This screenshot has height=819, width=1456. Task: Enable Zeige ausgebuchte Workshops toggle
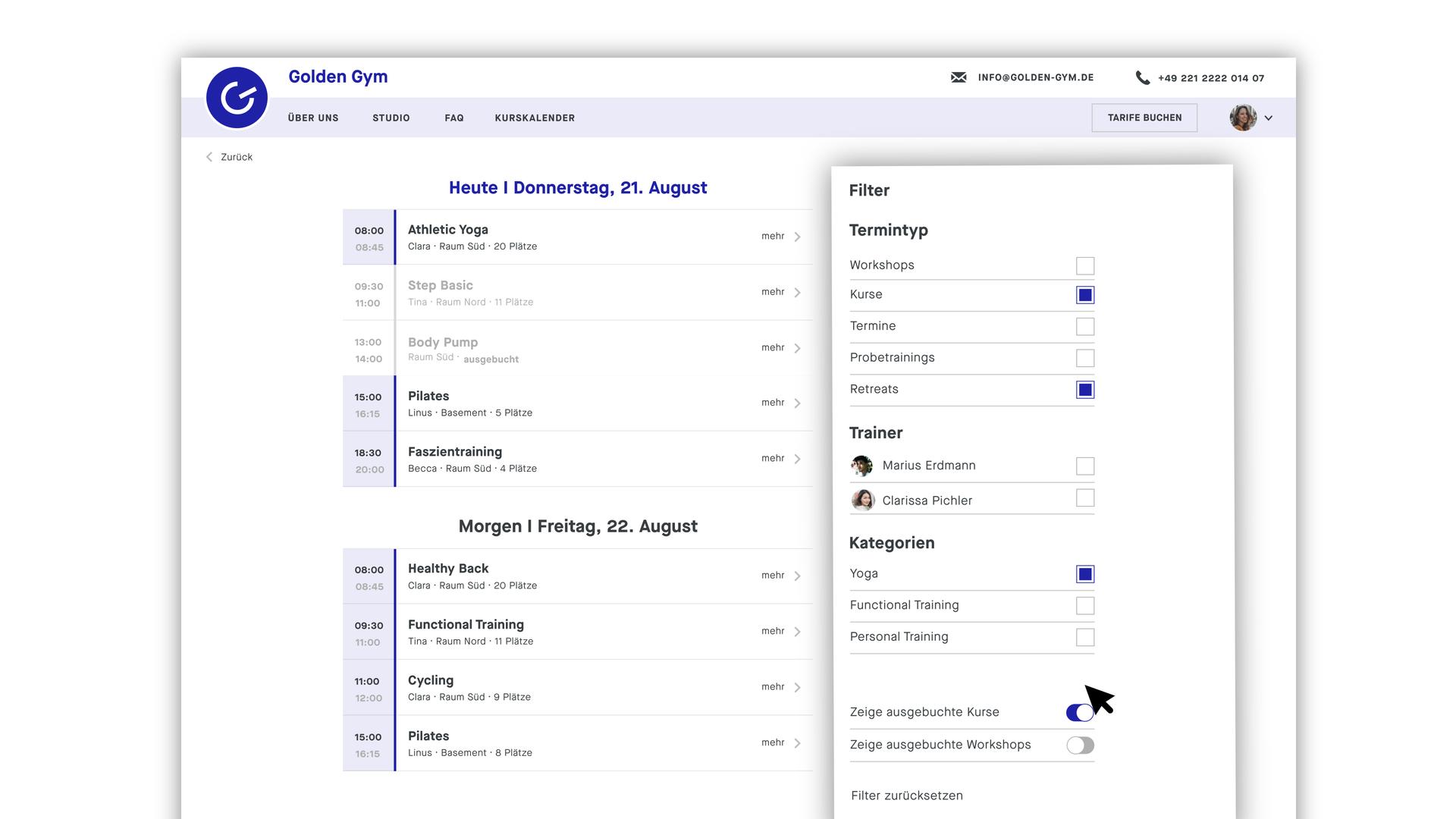click(1080, 745)
